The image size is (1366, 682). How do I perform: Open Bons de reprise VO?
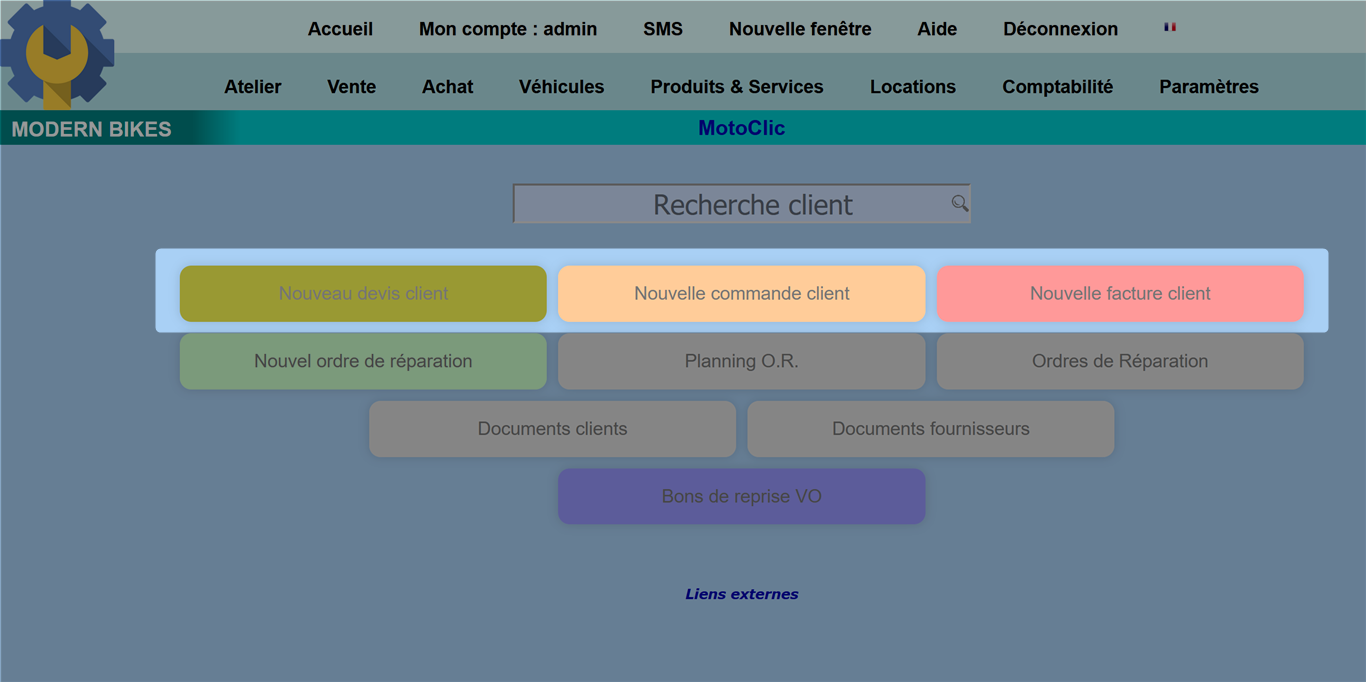pos(742,496)
